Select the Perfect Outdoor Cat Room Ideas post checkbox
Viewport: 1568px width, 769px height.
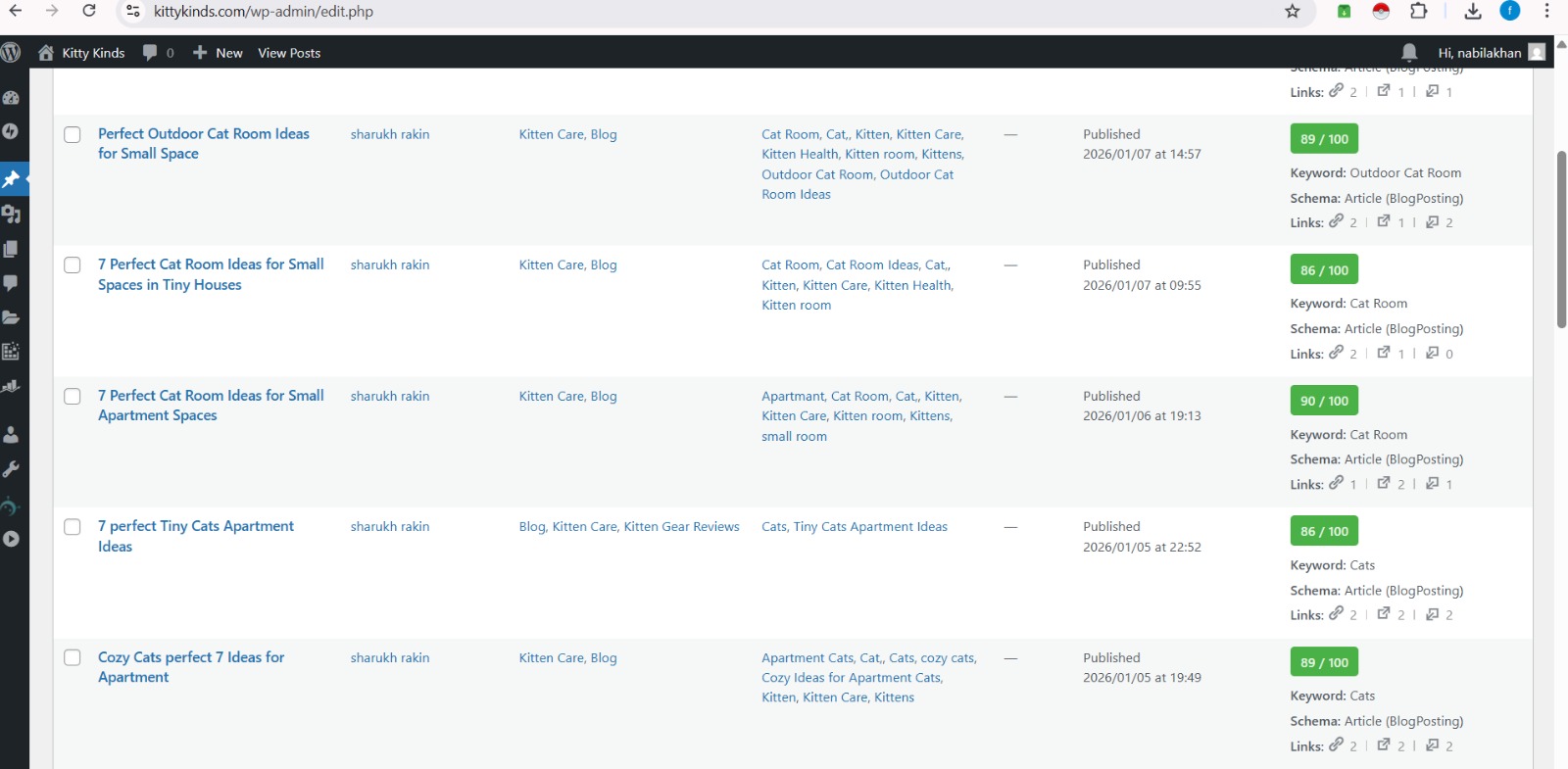[x=73, y=134]
